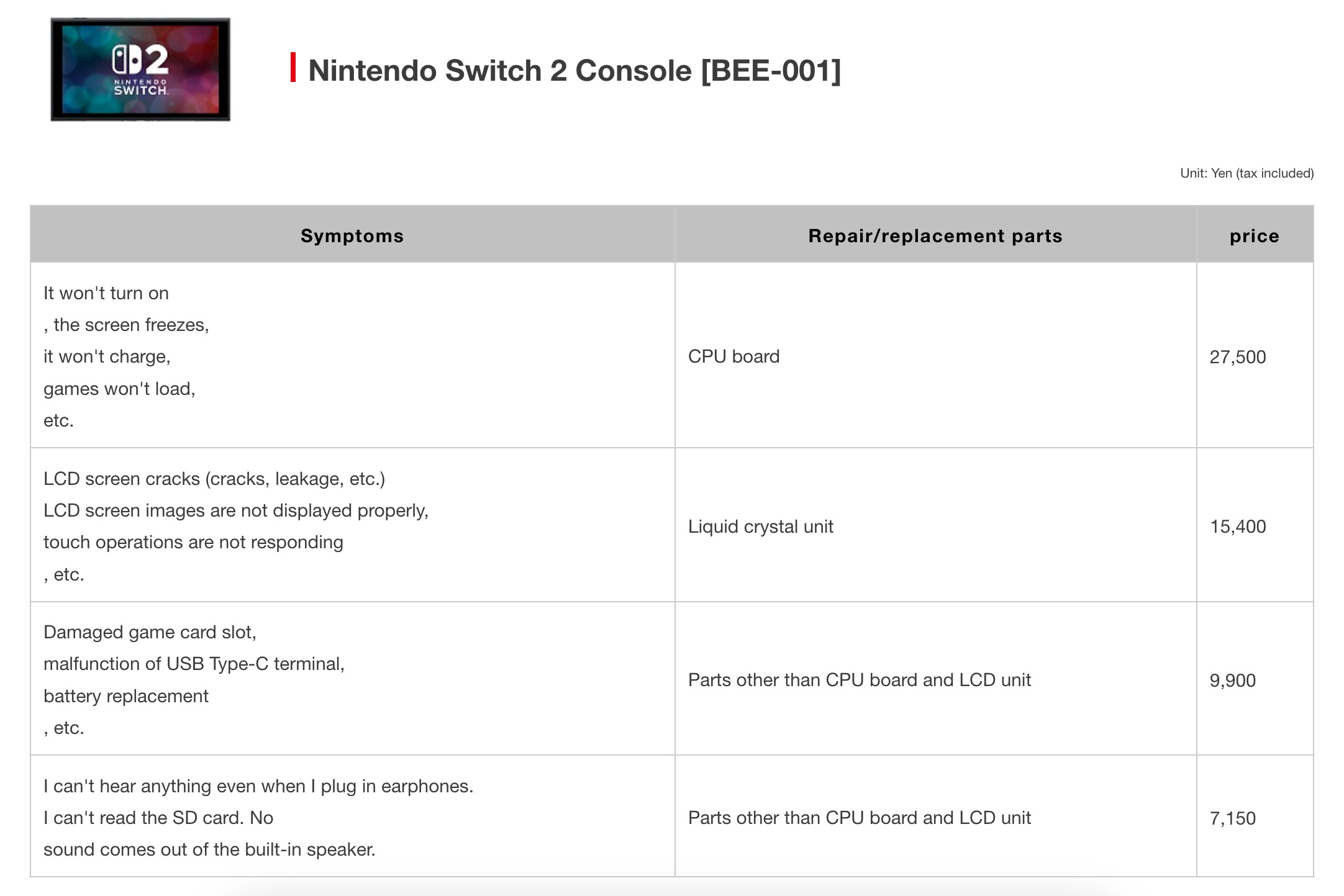The image size is (1344, 896).
Task: Click parts cell in the 7,150 row
Action: point(935,817)
